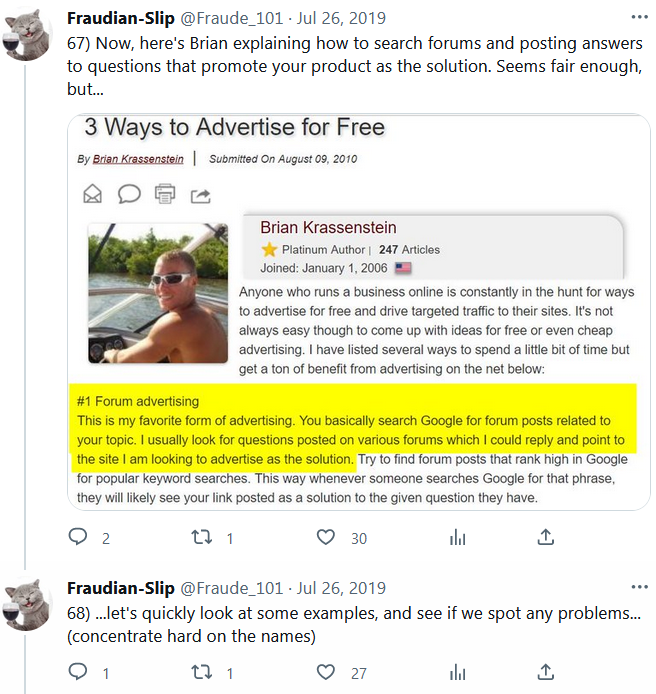Open more options menu for tweet 68
Viewport: 656px width, 694px height.
(x=639, y=587)
